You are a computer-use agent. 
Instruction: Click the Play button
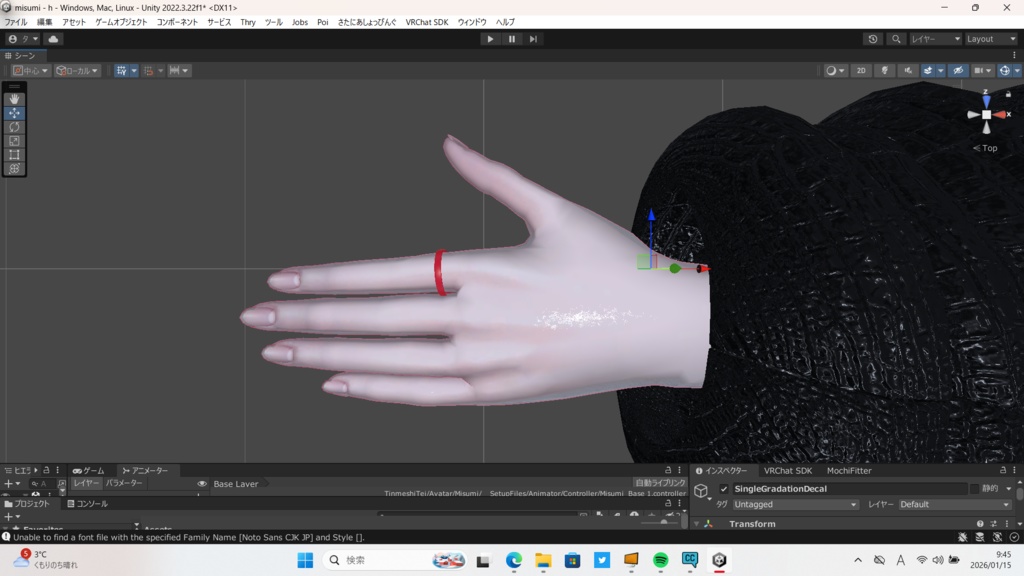coord(490,39)
